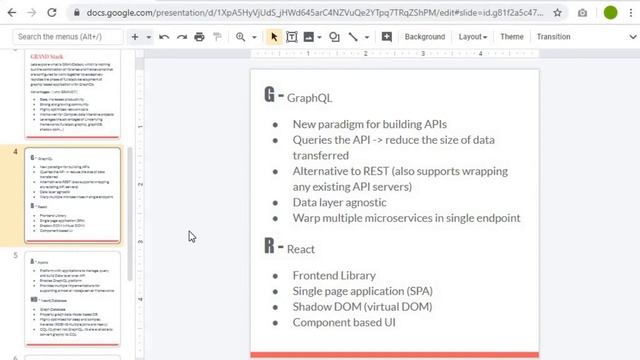Open the green profile avatar
The image size is (640, 360).
click(610, 13)
